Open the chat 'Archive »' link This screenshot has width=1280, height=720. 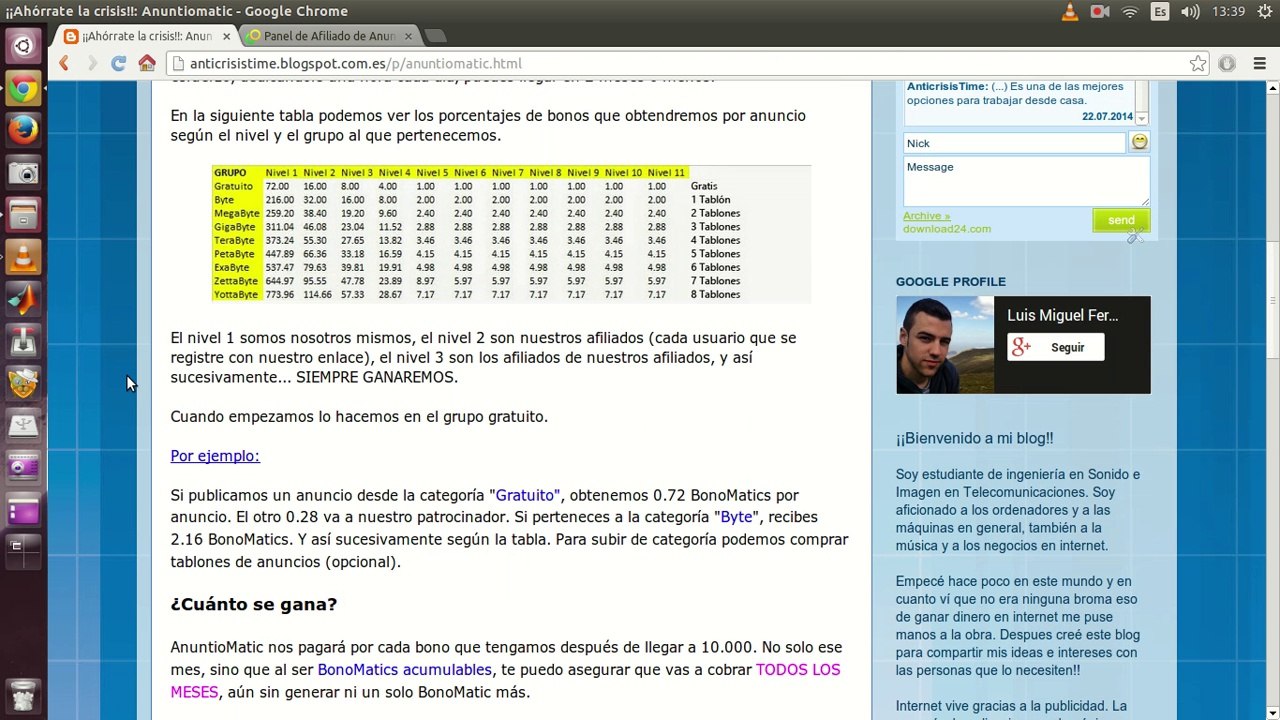(927, 216)
